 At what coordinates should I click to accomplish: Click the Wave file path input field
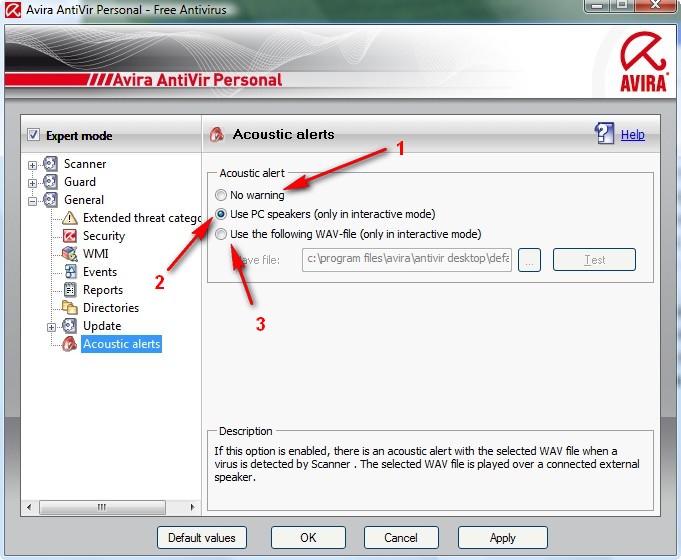407,259
